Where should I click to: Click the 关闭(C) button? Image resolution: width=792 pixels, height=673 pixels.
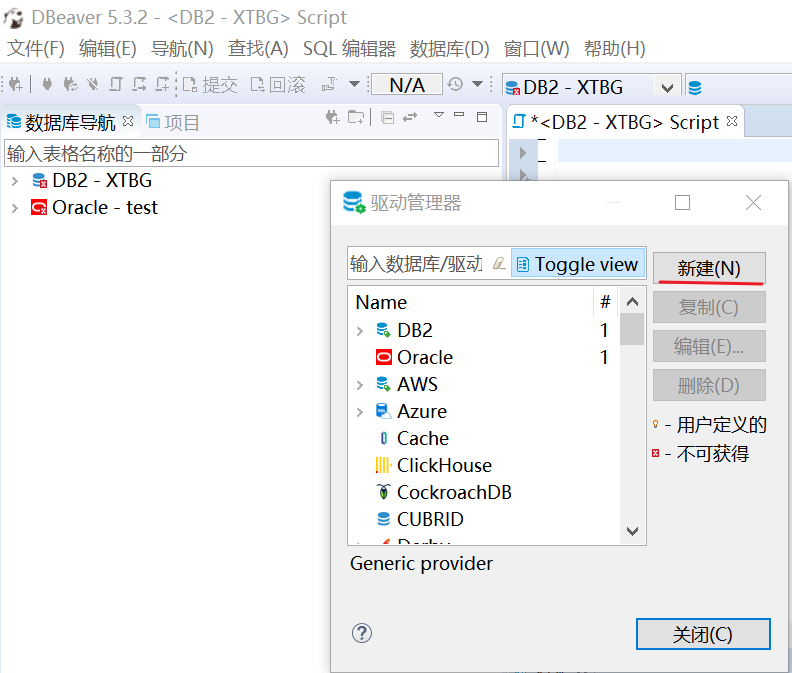click(703, 634)
